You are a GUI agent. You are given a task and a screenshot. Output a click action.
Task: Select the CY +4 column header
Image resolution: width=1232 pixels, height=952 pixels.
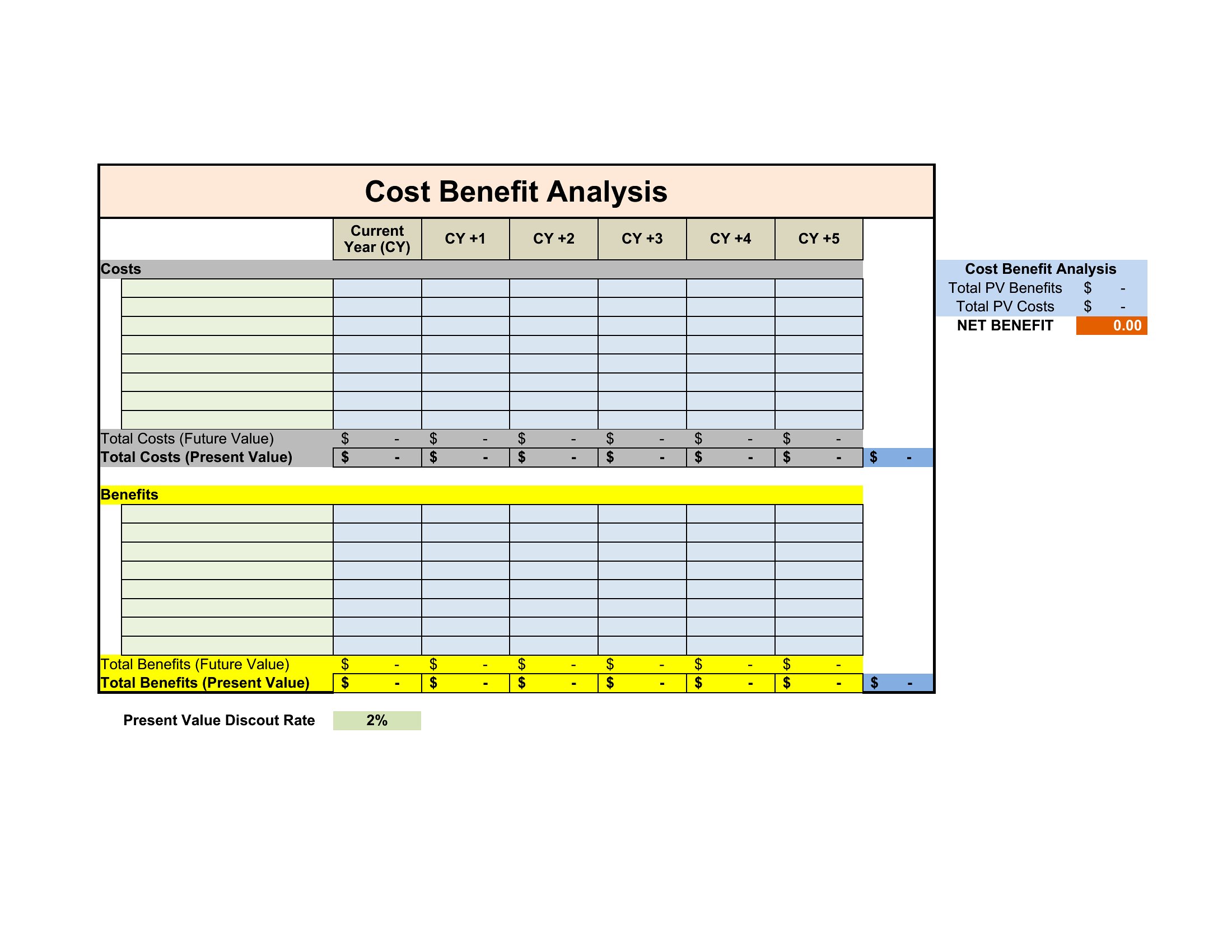pos(730,239)
